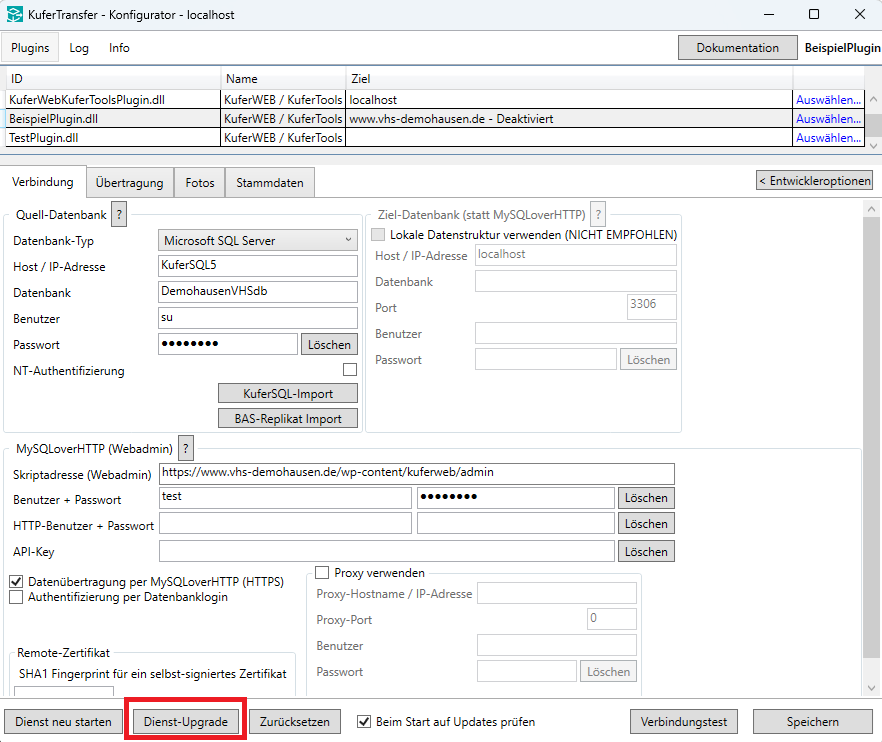882x742 pixels.
Task: Click the Skriptadresse (Webadmin) URL field
Action: tap(417, 474)
